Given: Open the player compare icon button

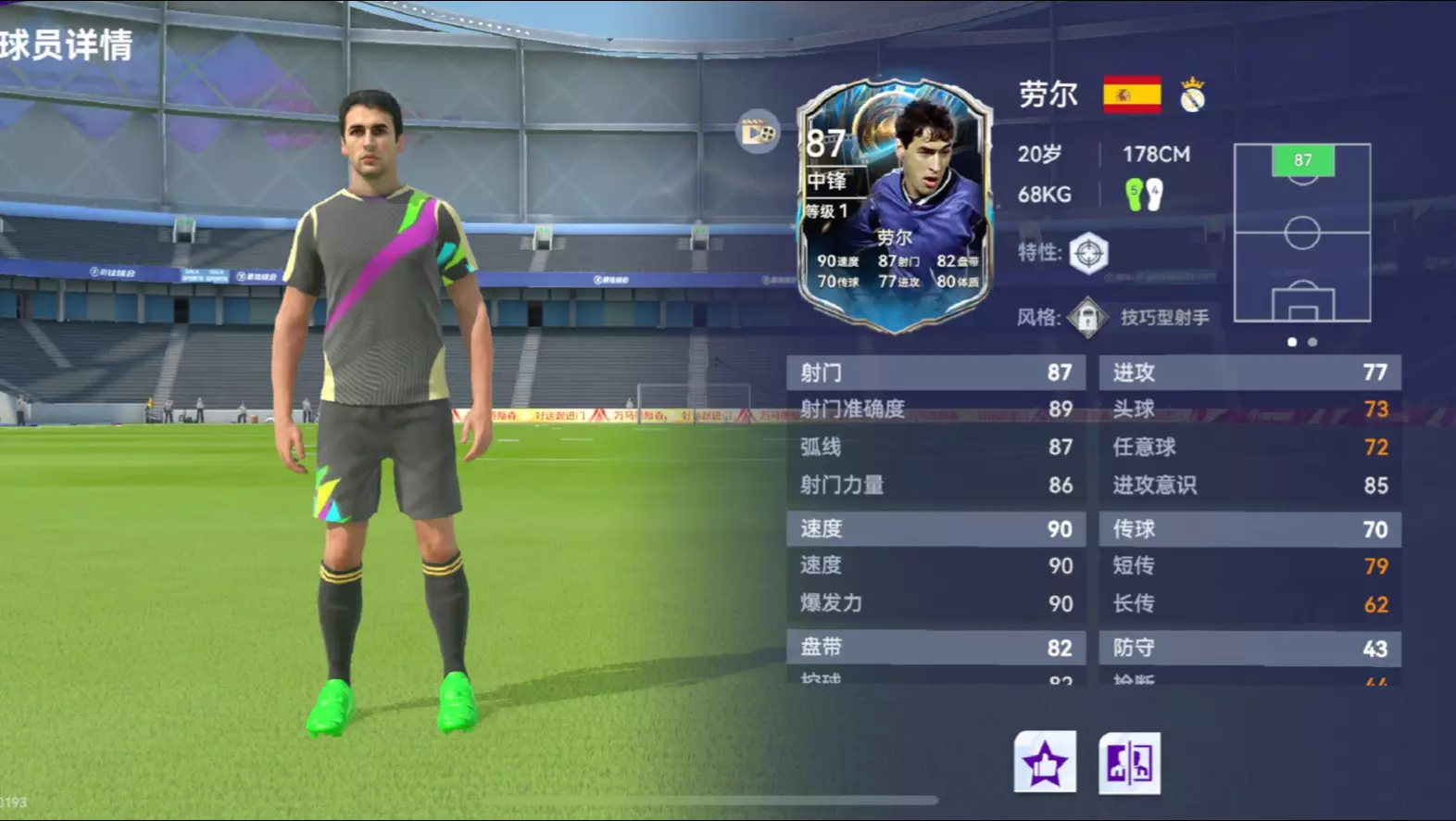Looking at the screenshot, I should click(x=1129, y=762).
